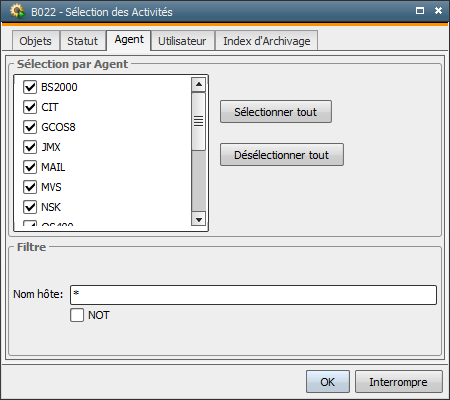The image size is (450, 400).
Task: Toggle the JMX agent checkbox
Action: (30, 147)
